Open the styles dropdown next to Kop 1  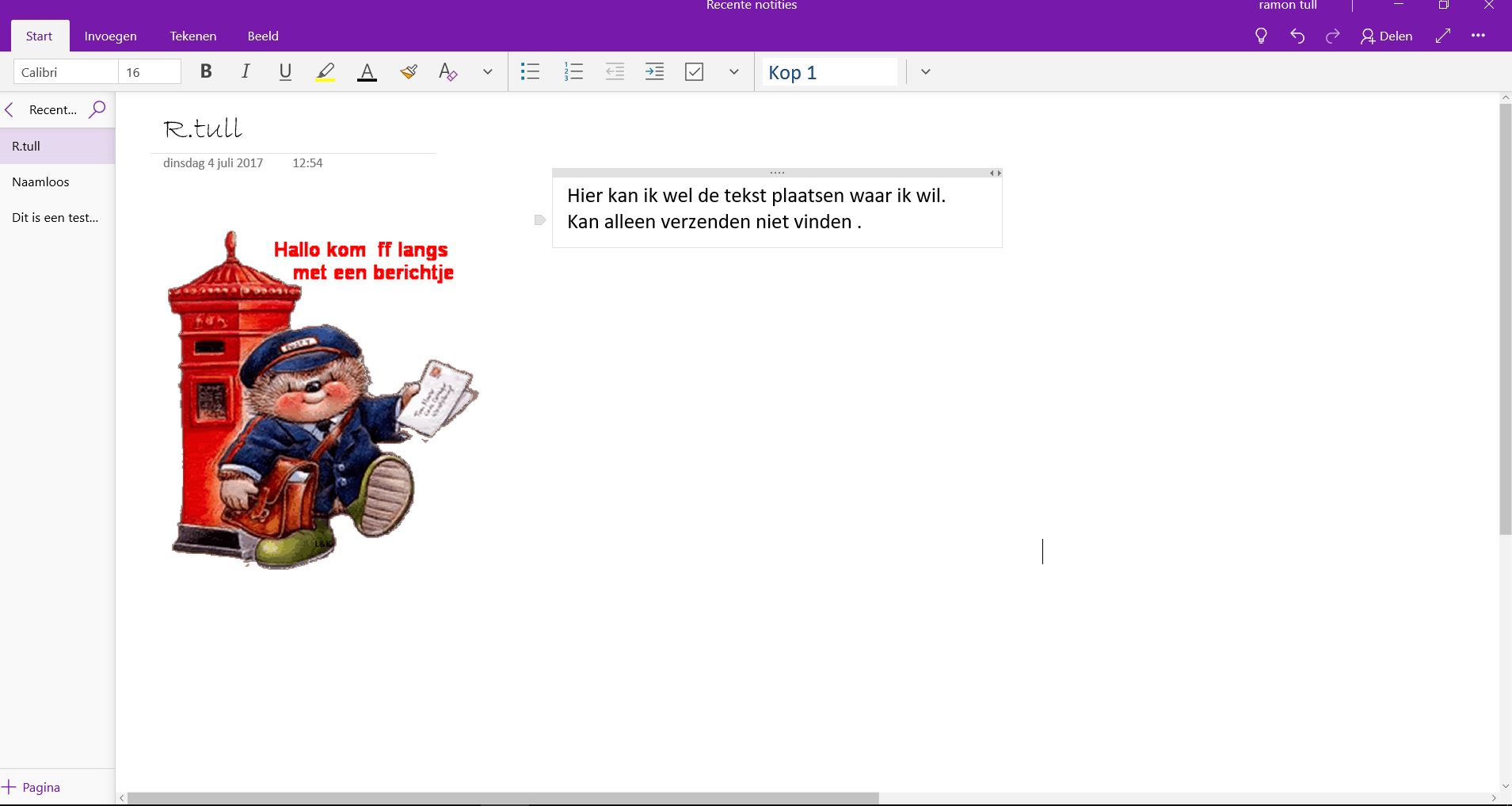pyautogui.click(x=925, y=72)
